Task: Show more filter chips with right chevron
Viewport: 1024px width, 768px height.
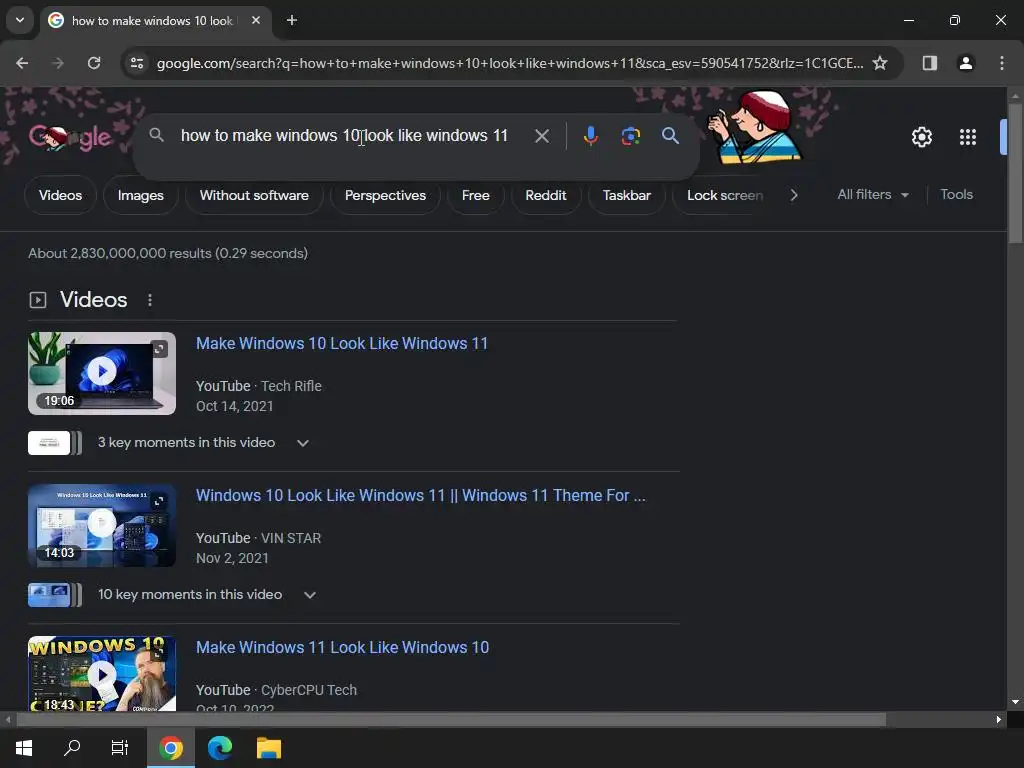Action: click(793, 195)
